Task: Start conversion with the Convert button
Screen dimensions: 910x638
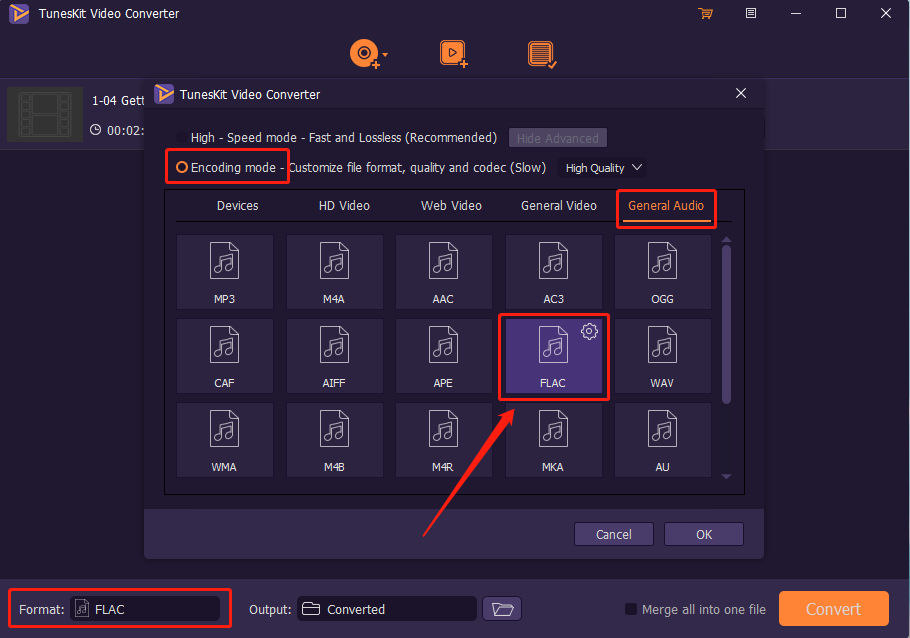Action: (x=833, y=608)
